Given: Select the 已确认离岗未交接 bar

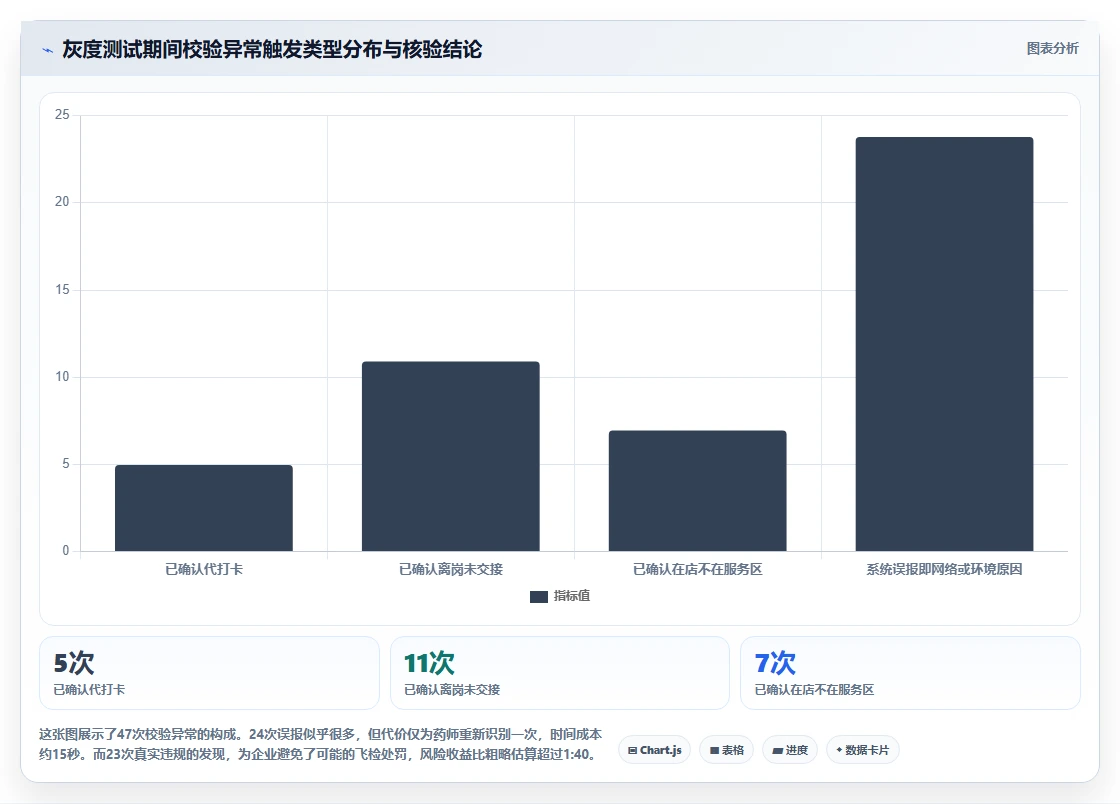Looking at the screenshot, I should [451, 456].
